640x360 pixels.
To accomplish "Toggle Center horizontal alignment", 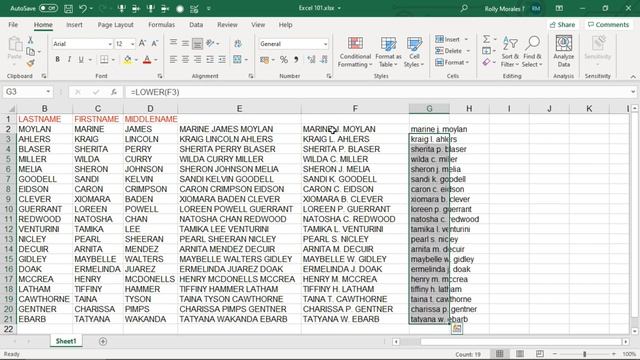I will [x=185, y=60].
